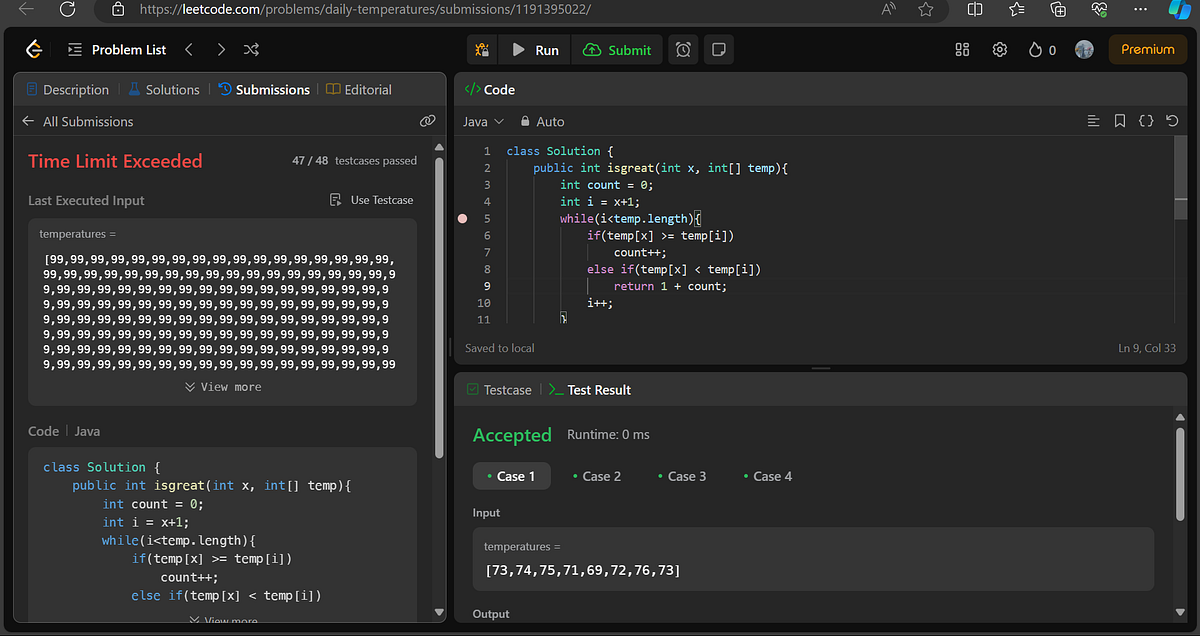
Task: Bookmark the code with the bookmark icon
Action: [1120, 120]
